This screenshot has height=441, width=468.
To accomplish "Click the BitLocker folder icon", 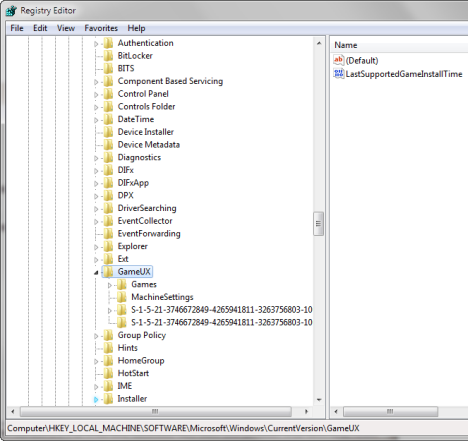I will point(108,56).
